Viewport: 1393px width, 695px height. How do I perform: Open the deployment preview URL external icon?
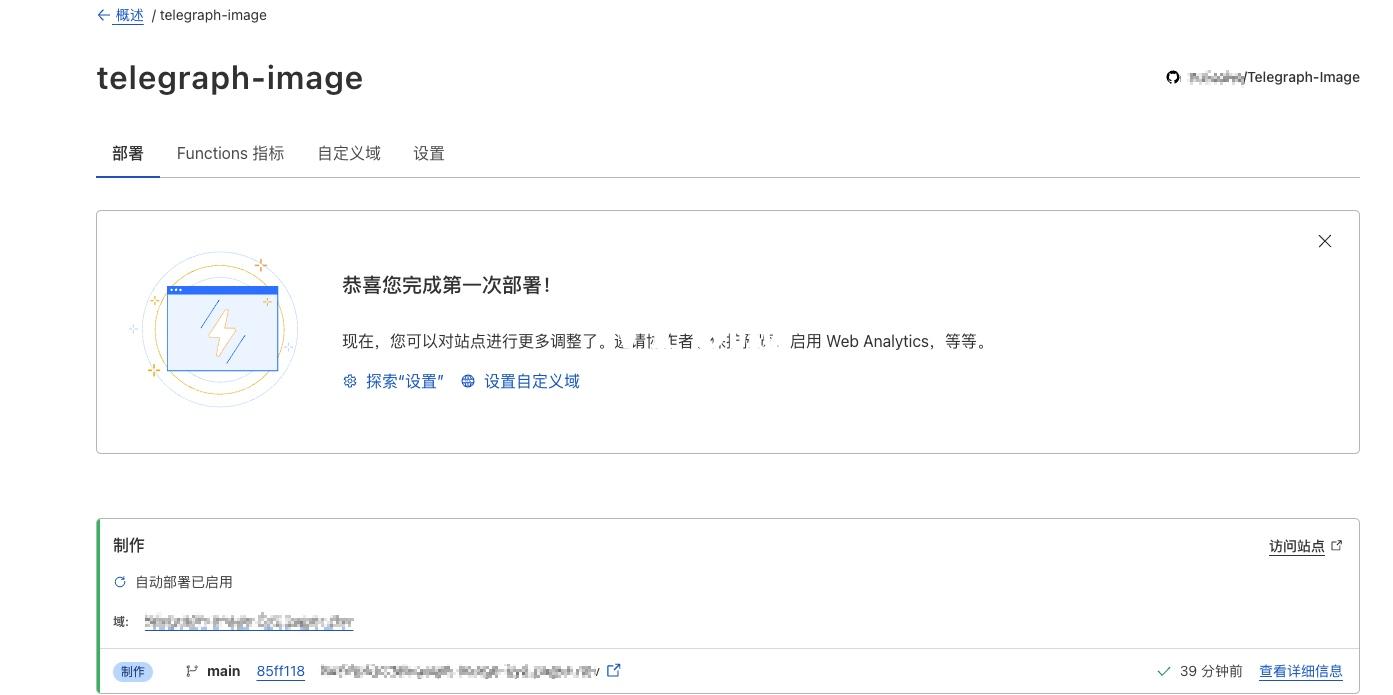(614, 670)
